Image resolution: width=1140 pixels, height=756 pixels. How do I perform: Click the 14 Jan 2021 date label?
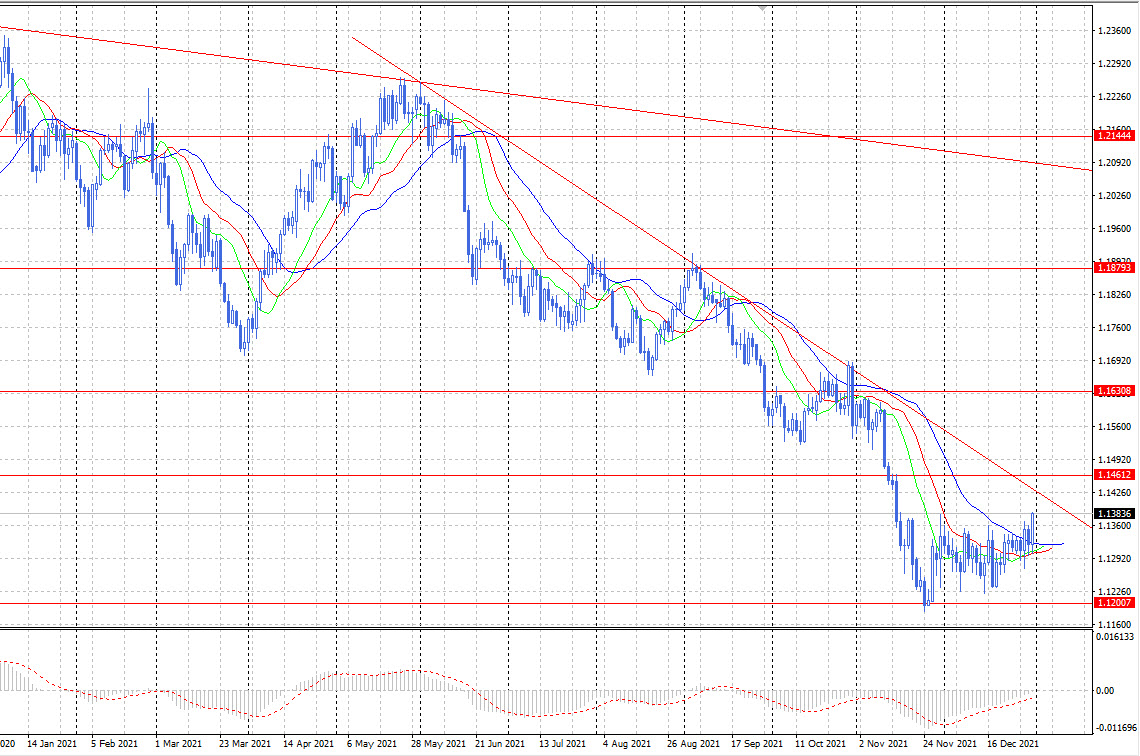tap(52, 744)
